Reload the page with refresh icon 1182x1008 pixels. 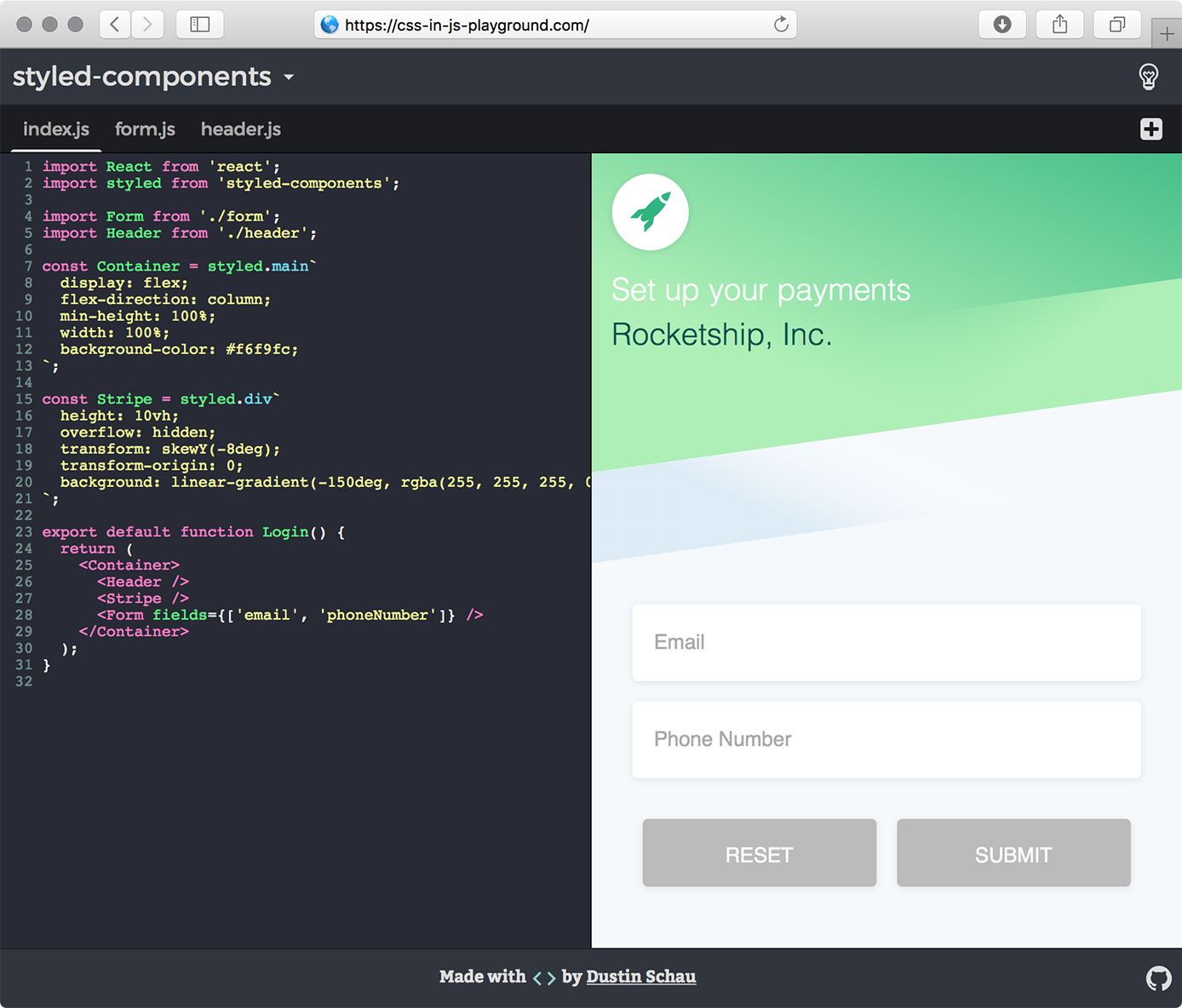click(x=781, y=25)
